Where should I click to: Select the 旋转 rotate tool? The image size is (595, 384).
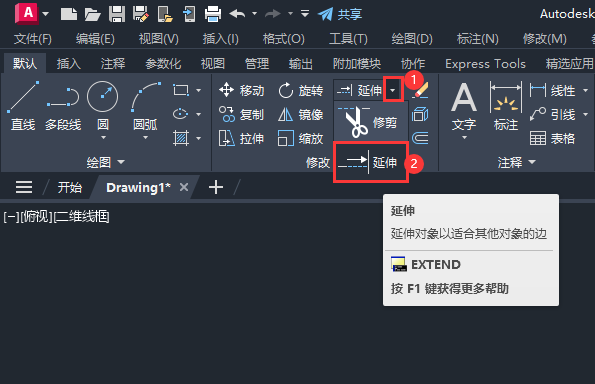coord(300,90)
